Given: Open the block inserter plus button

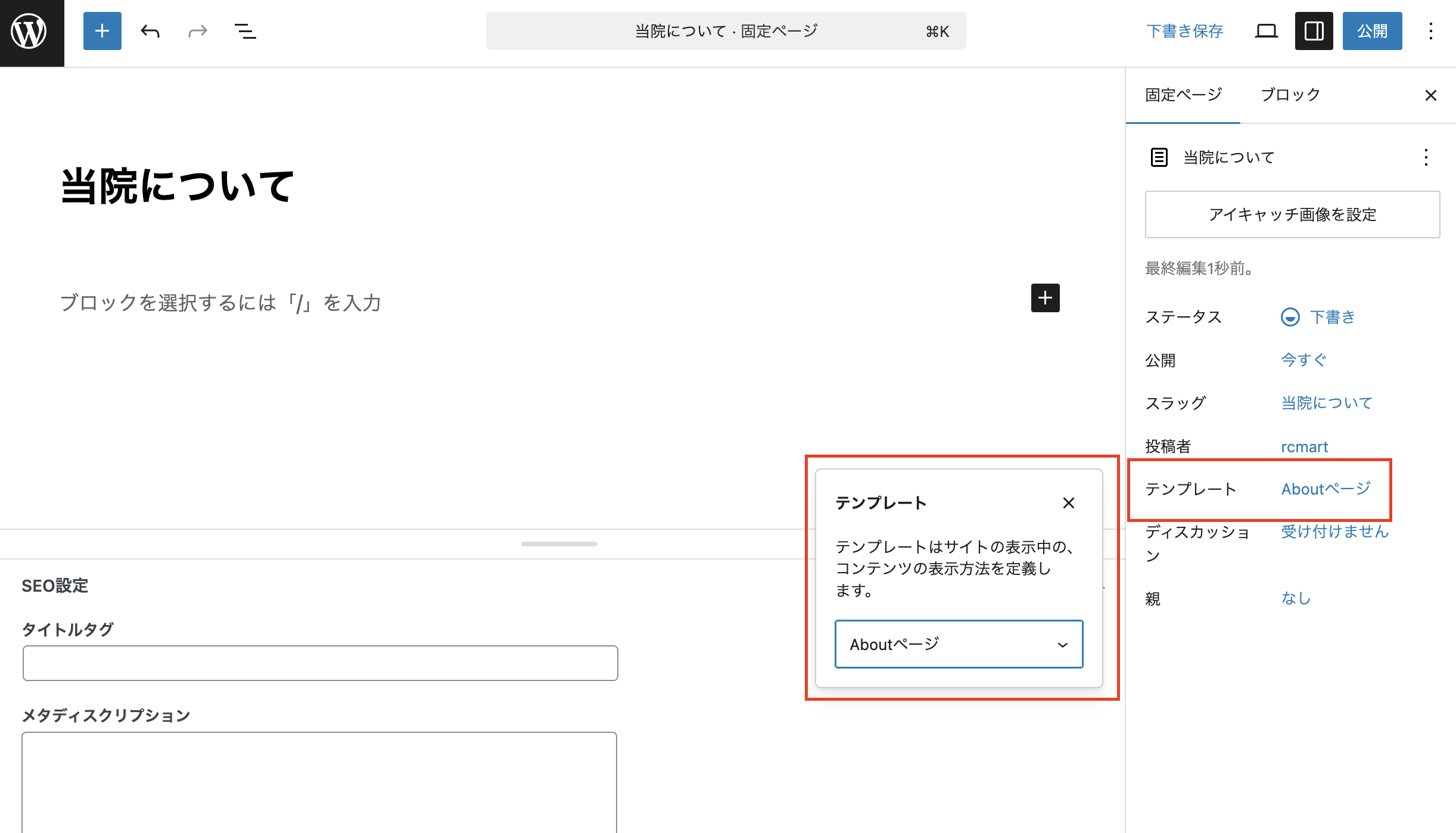Looking at the screenshot, I should 102,31.
